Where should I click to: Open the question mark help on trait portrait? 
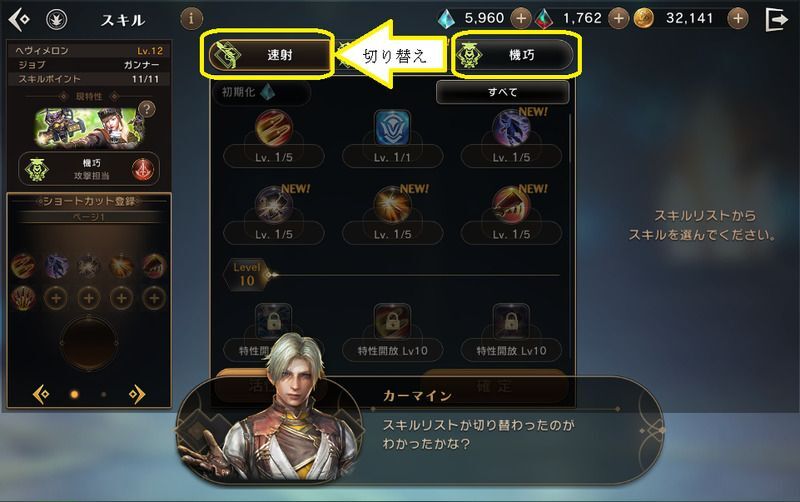(147, 109)
